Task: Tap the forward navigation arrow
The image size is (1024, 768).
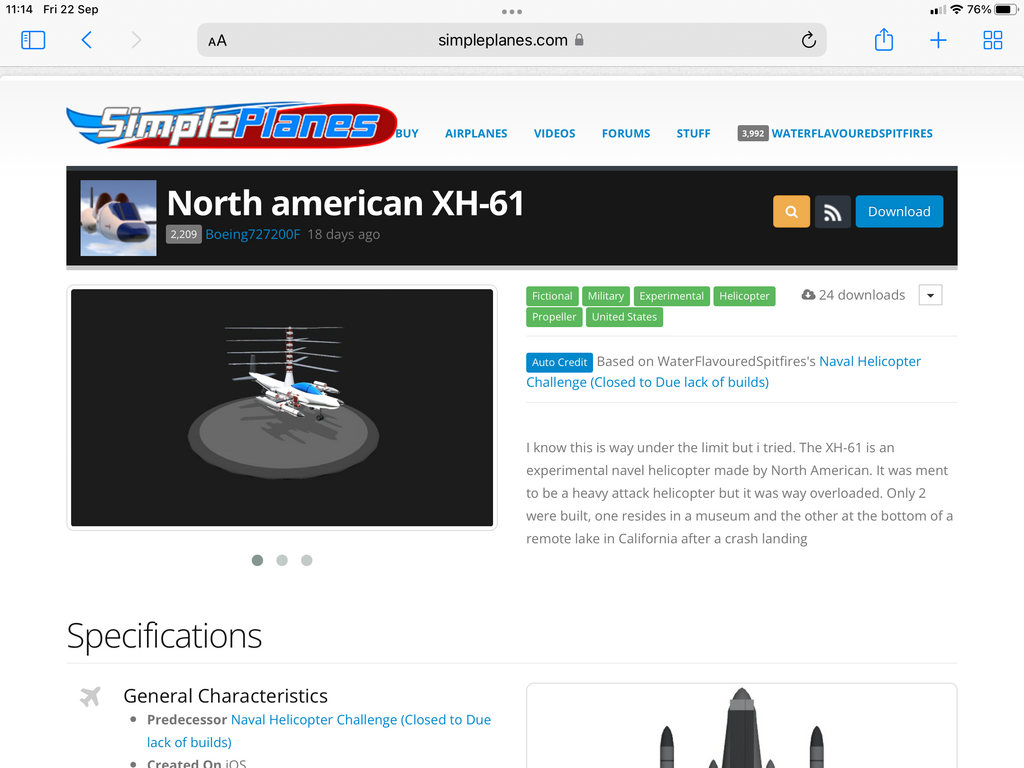Action: [136, 40]
